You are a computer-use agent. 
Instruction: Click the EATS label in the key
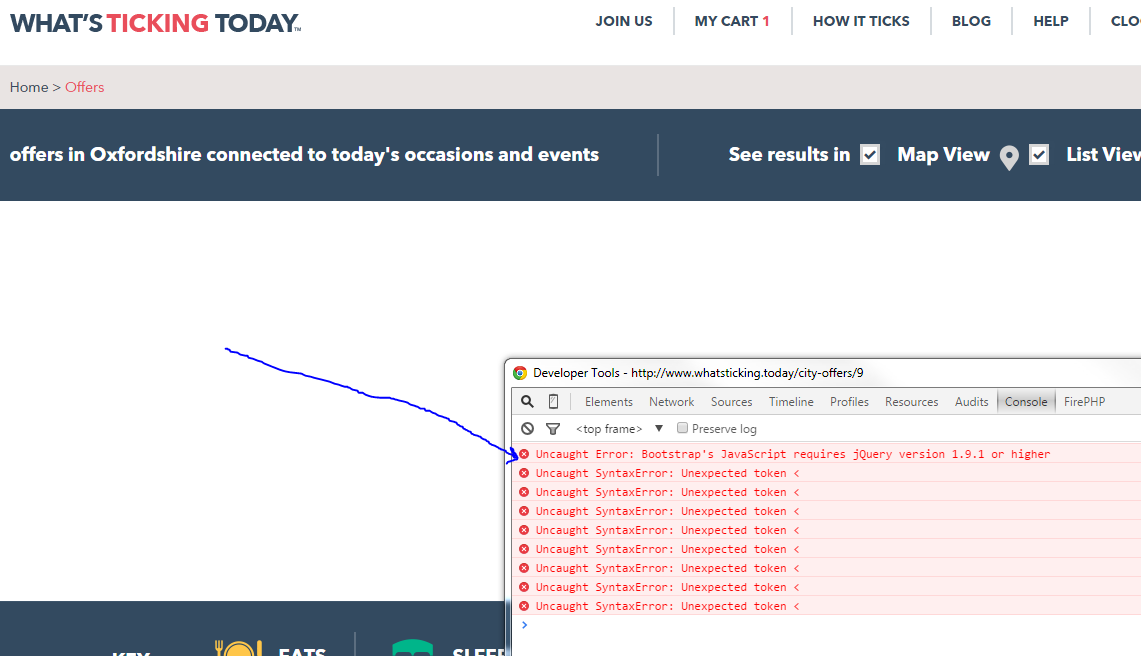(302, 650)
